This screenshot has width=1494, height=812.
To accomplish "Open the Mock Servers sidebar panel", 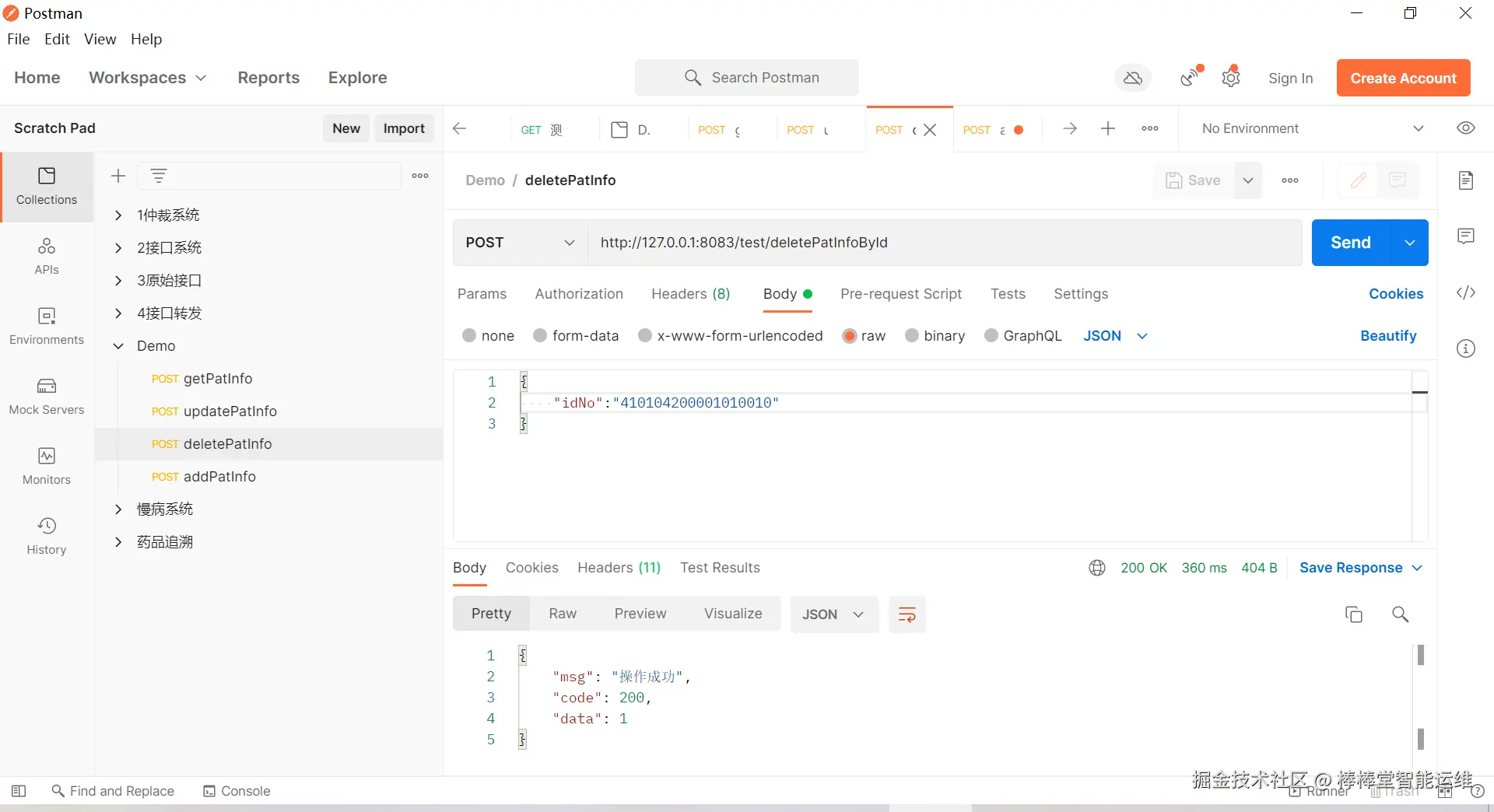I will pos(47,396).
